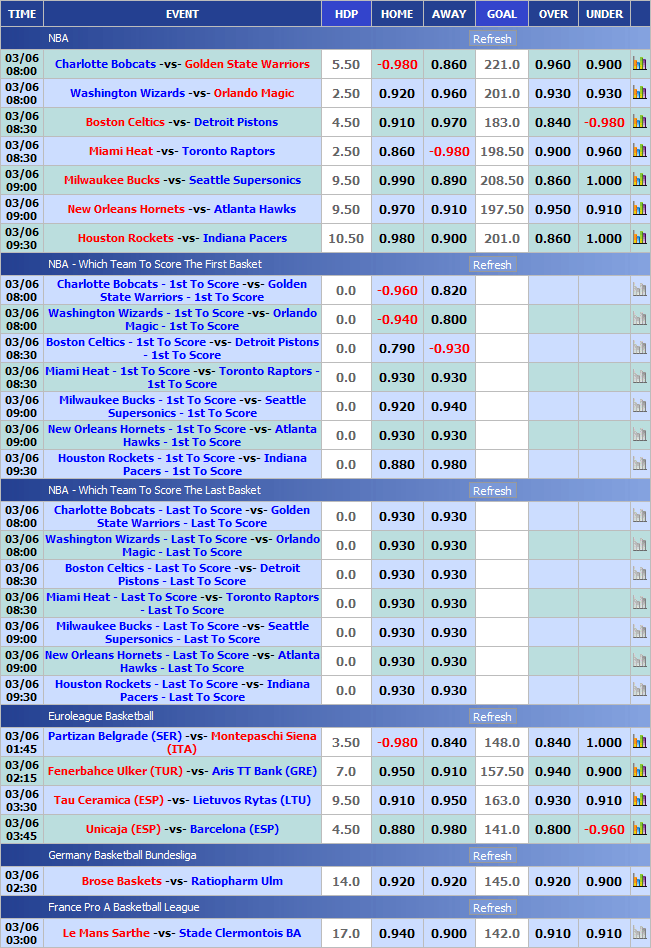Click the EVENT column header
651x948 pixels.
point(182,14)
